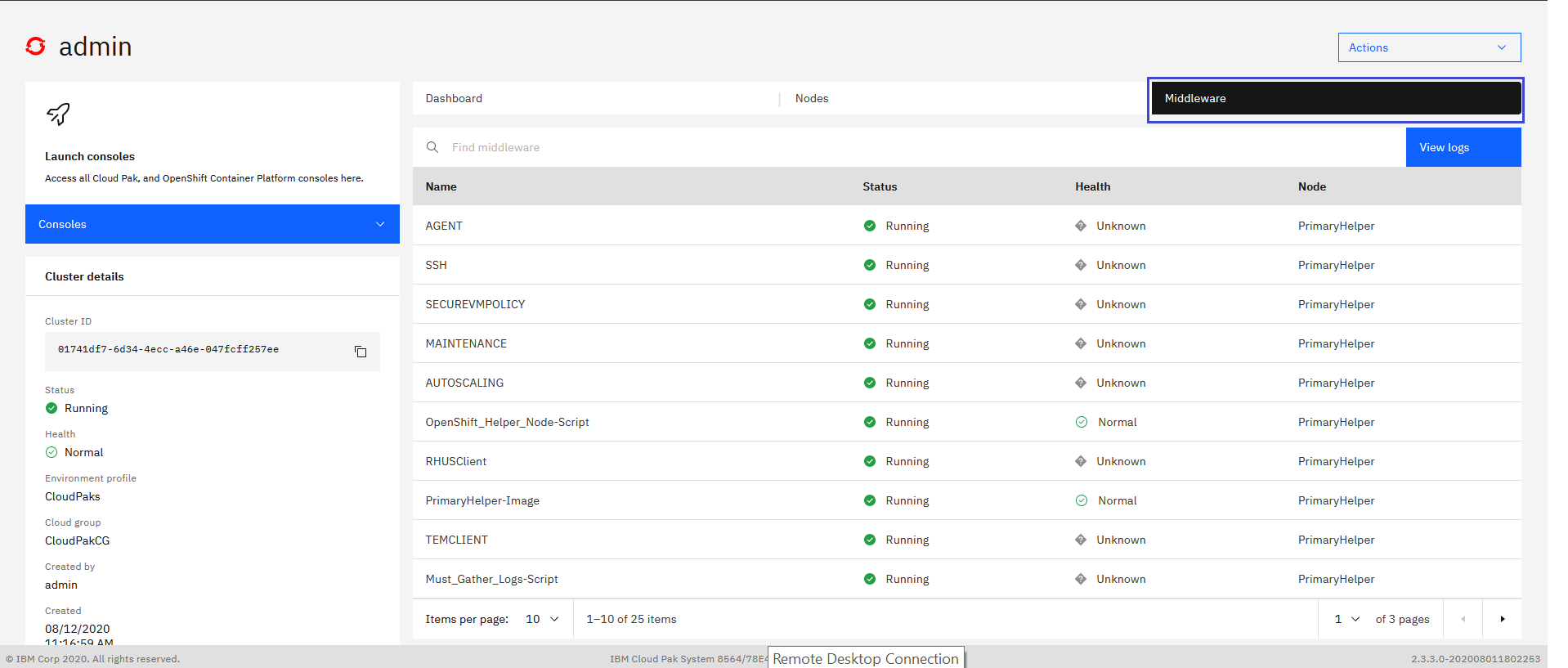Sort by the Status column header
Viewport: 1568px width, 668px height.
tap(880, 186)
